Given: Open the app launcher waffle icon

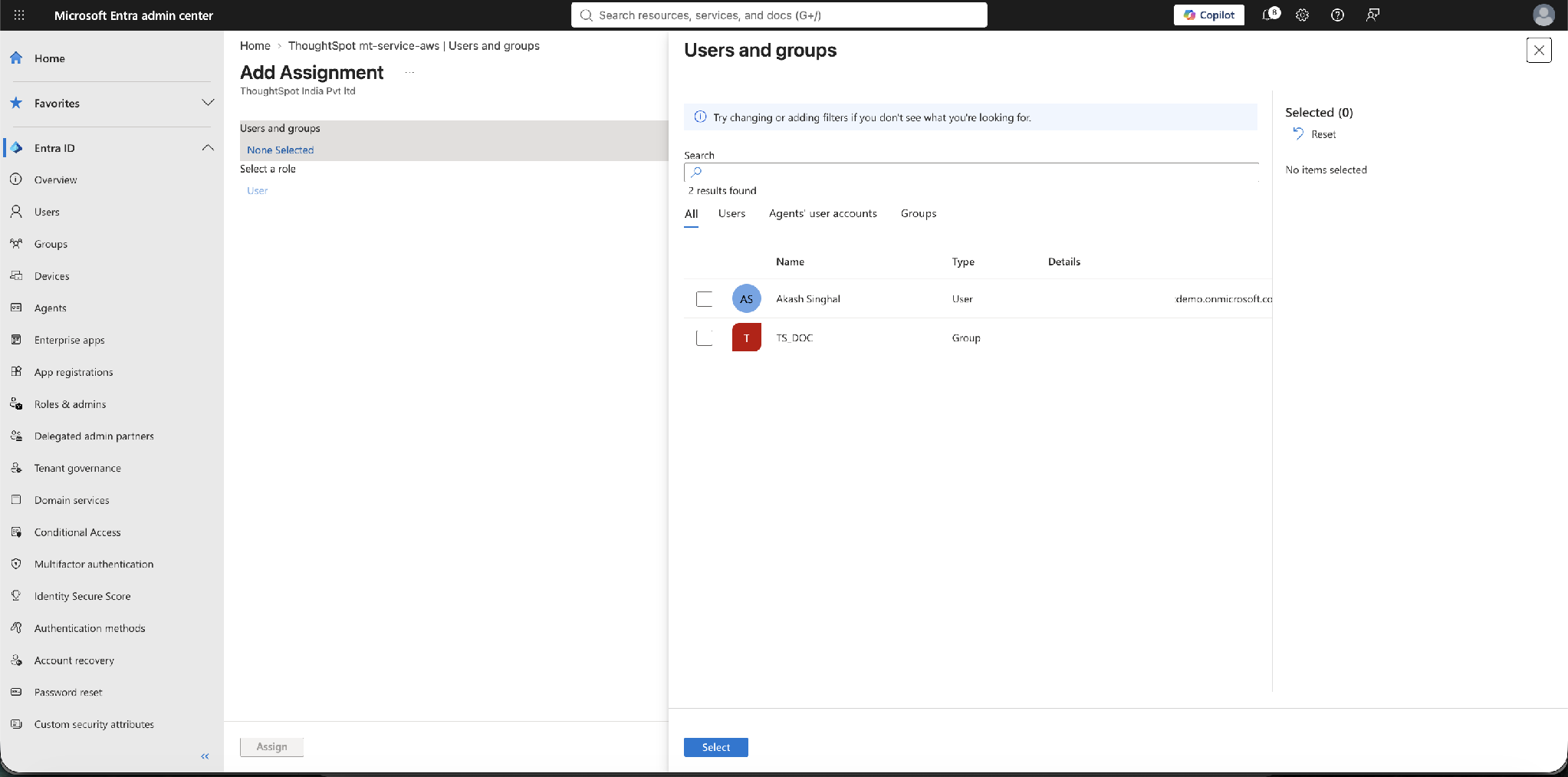Looking at the screenshot, I should click(19, 15).
